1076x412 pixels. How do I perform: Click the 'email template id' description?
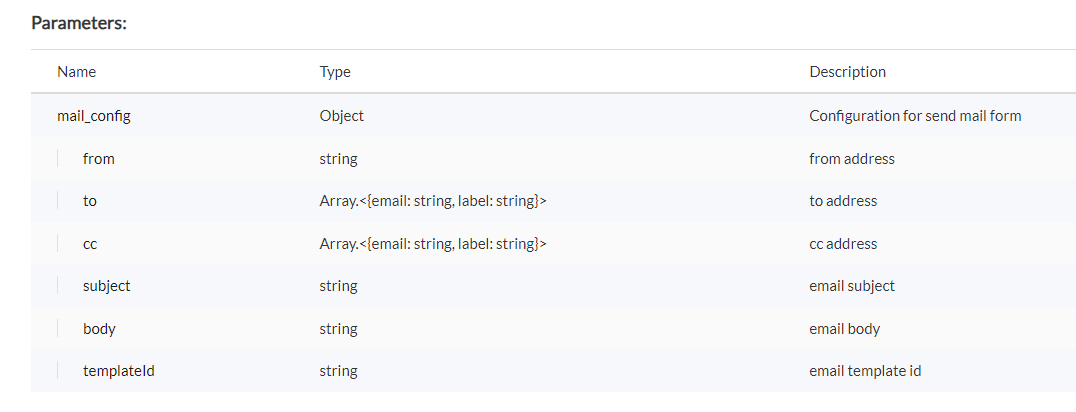(865, 371)
